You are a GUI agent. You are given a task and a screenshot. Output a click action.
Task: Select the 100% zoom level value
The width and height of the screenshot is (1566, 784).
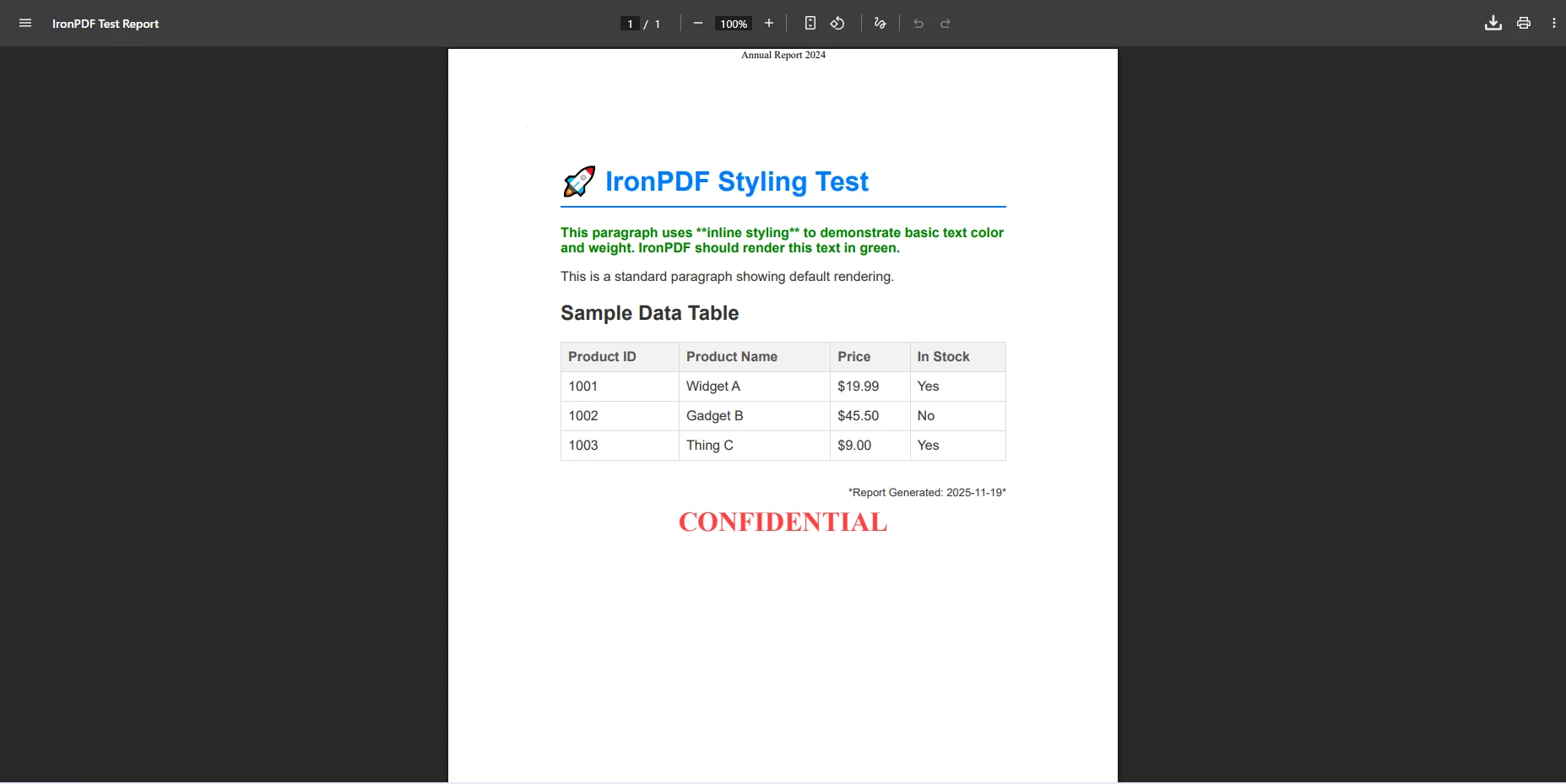click(x=733, y=23)
